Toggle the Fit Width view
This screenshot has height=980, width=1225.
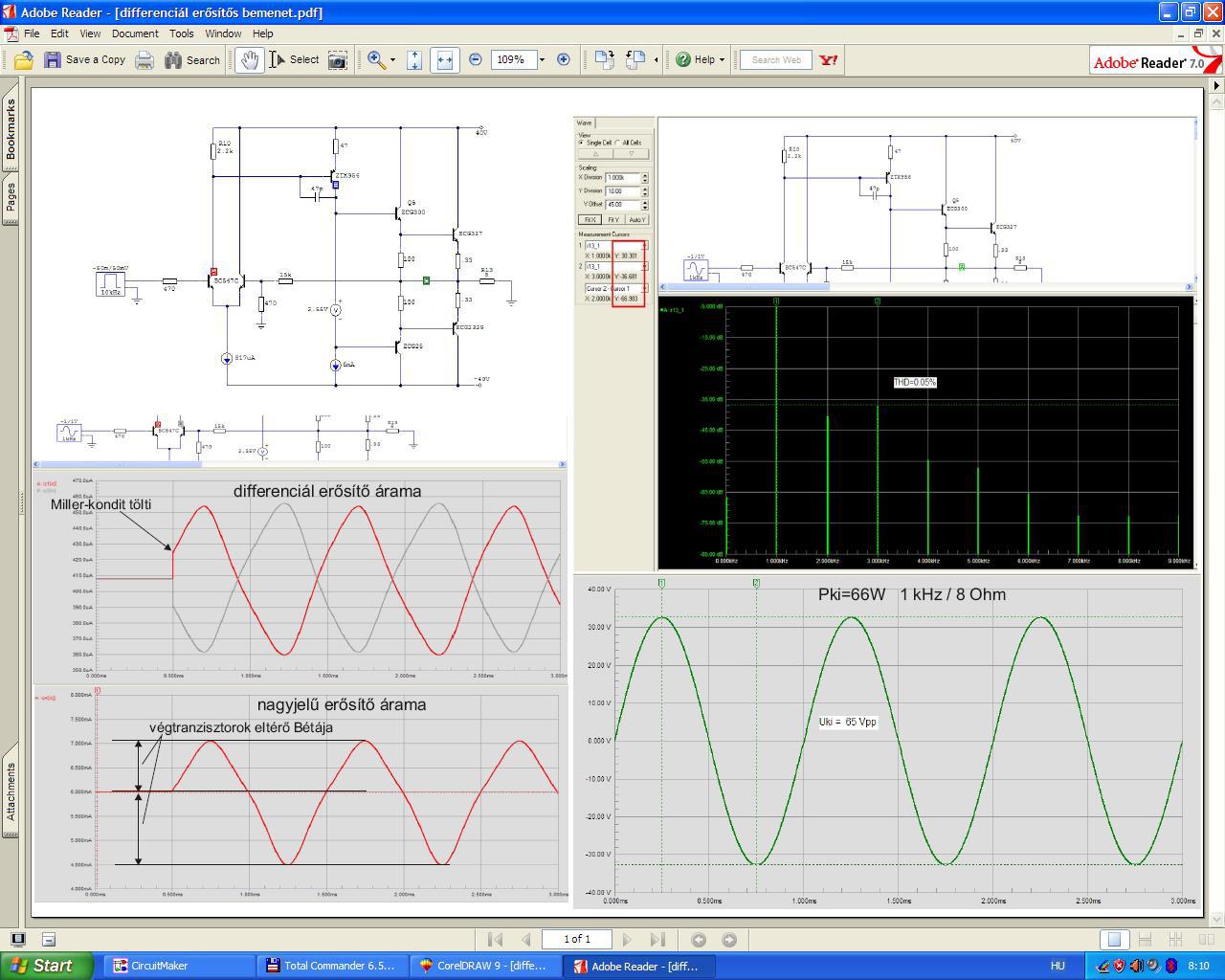[444, 60]
